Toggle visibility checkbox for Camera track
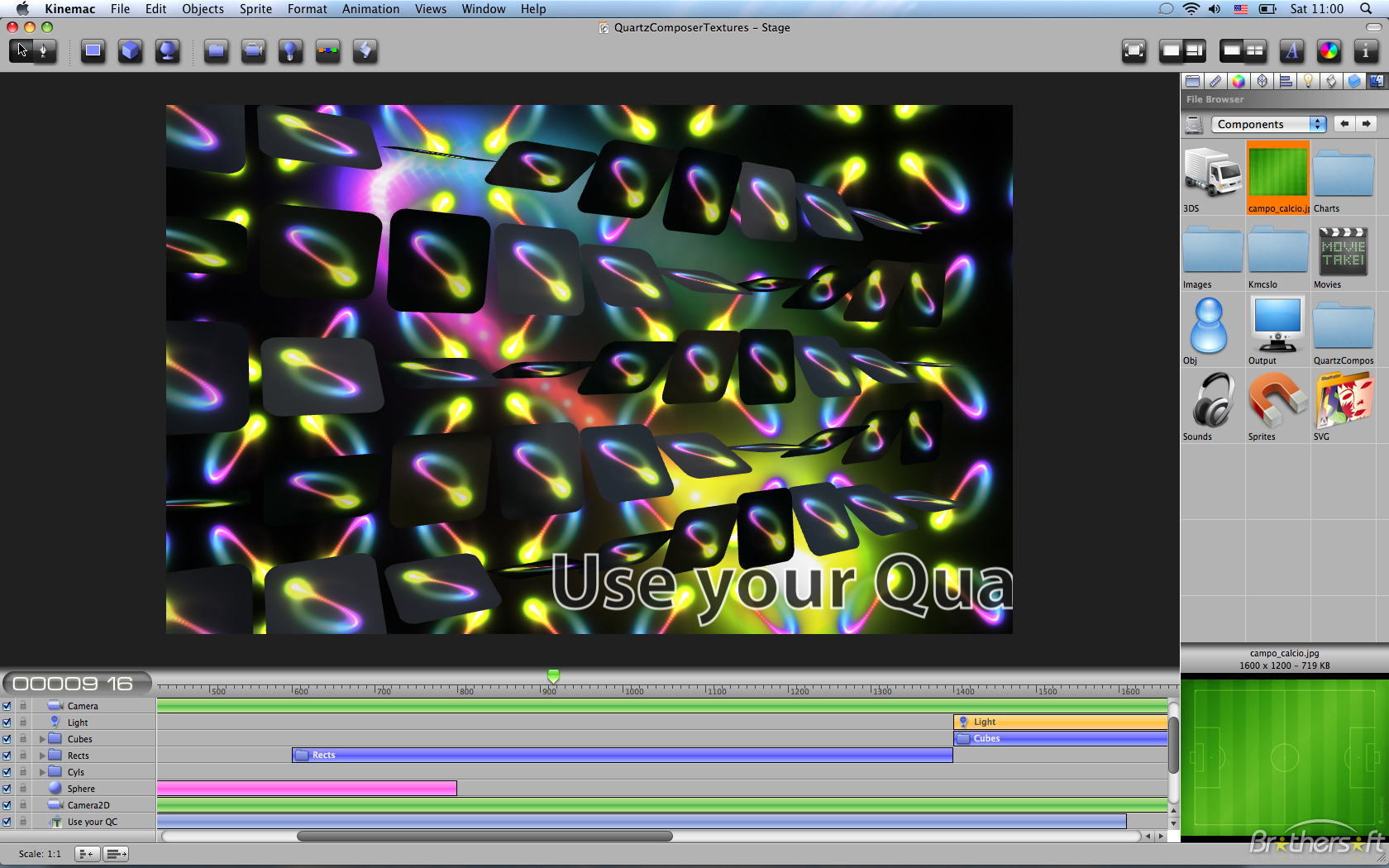This screenshot has width=1389, height=868. (7, 706)
